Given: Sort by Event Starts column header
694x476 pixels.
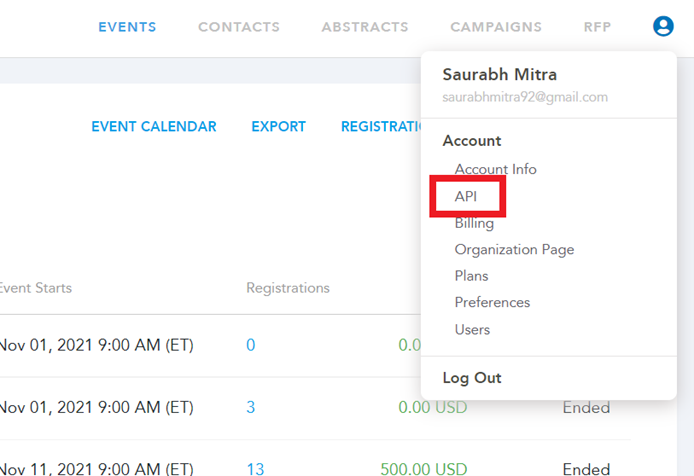Looking at the screenshot, I should point(36,288).
